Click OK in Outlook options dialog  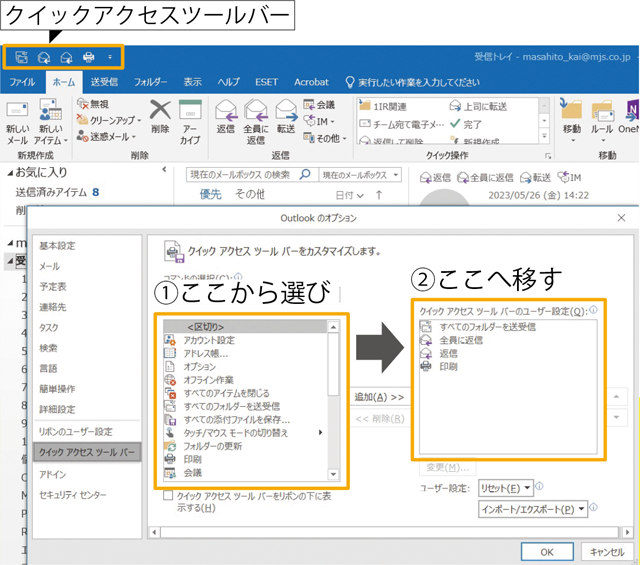coord(547,552)
